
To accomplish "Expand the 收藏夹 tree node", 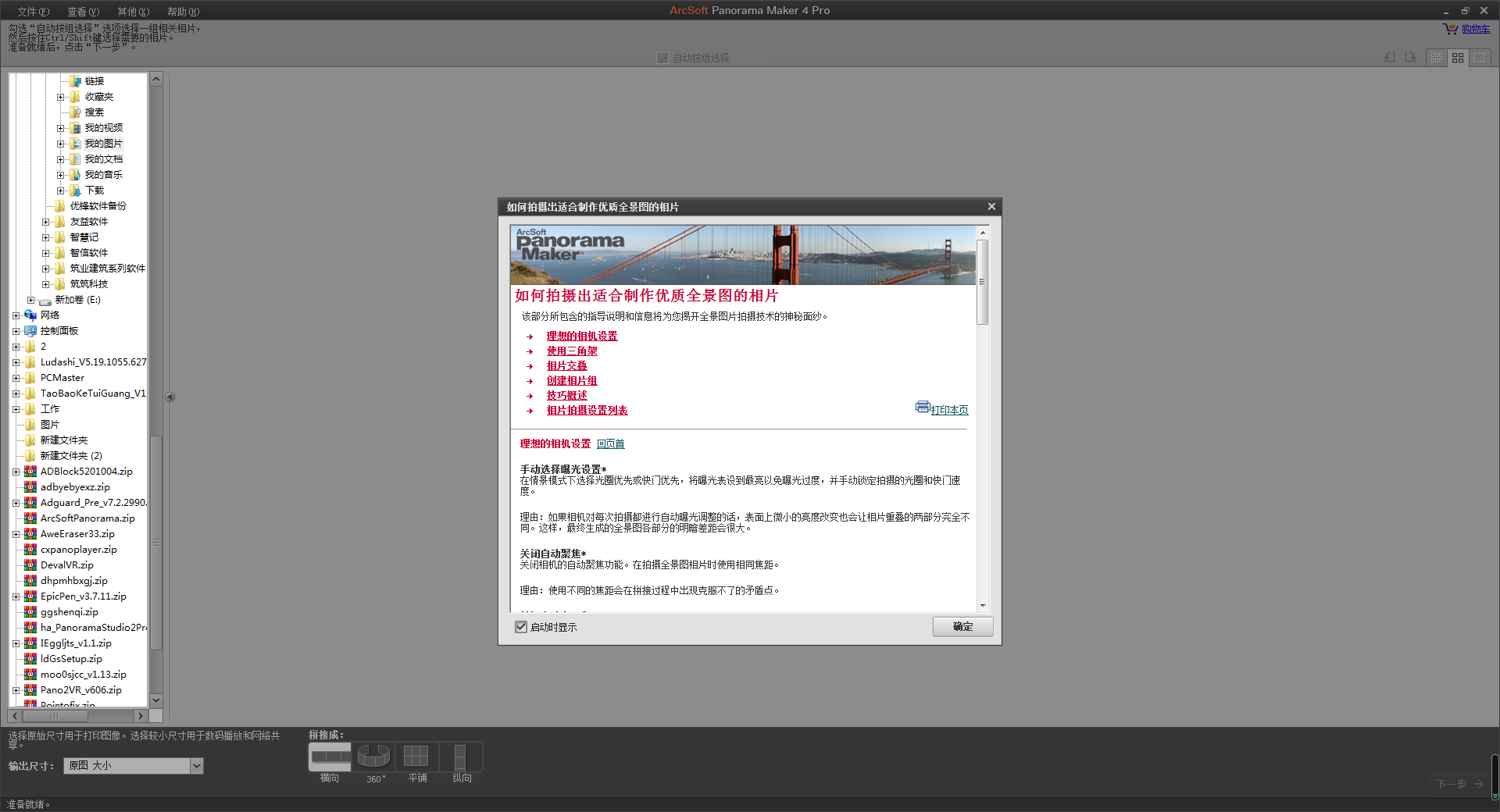I will [x=60, y=97].
